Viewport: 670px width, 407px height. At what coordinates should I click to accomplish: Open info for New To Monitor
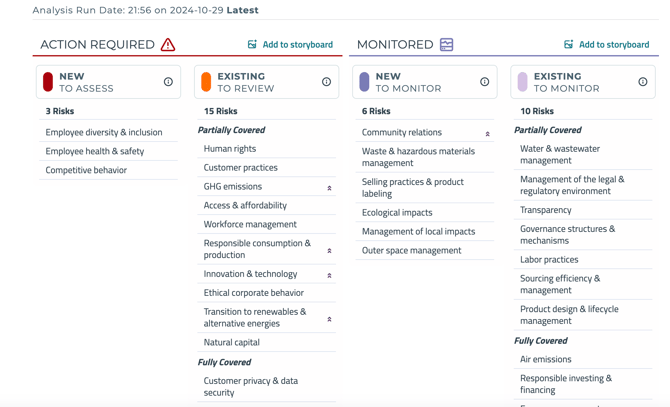pos(484,82)
